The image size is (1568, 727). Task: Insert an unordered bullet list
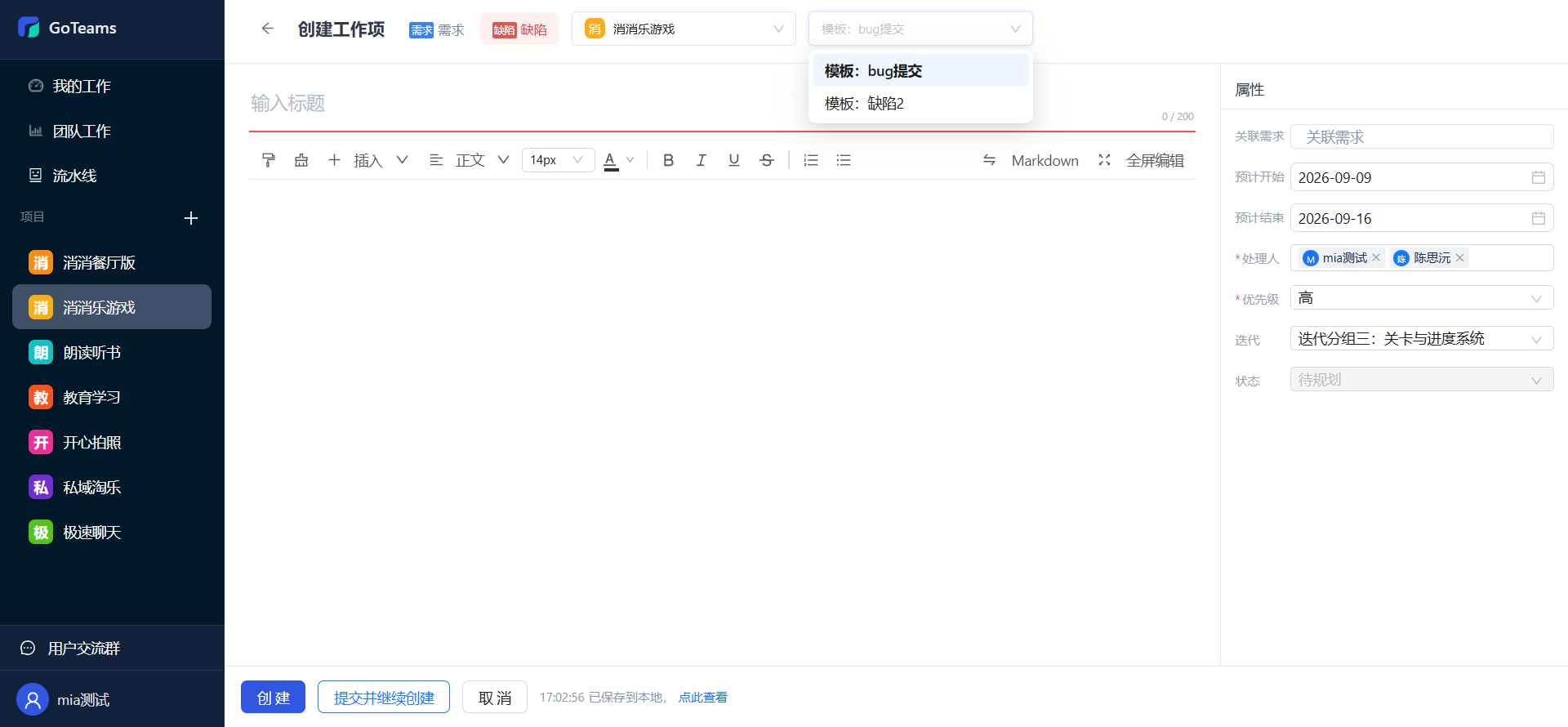coord(844,160)
